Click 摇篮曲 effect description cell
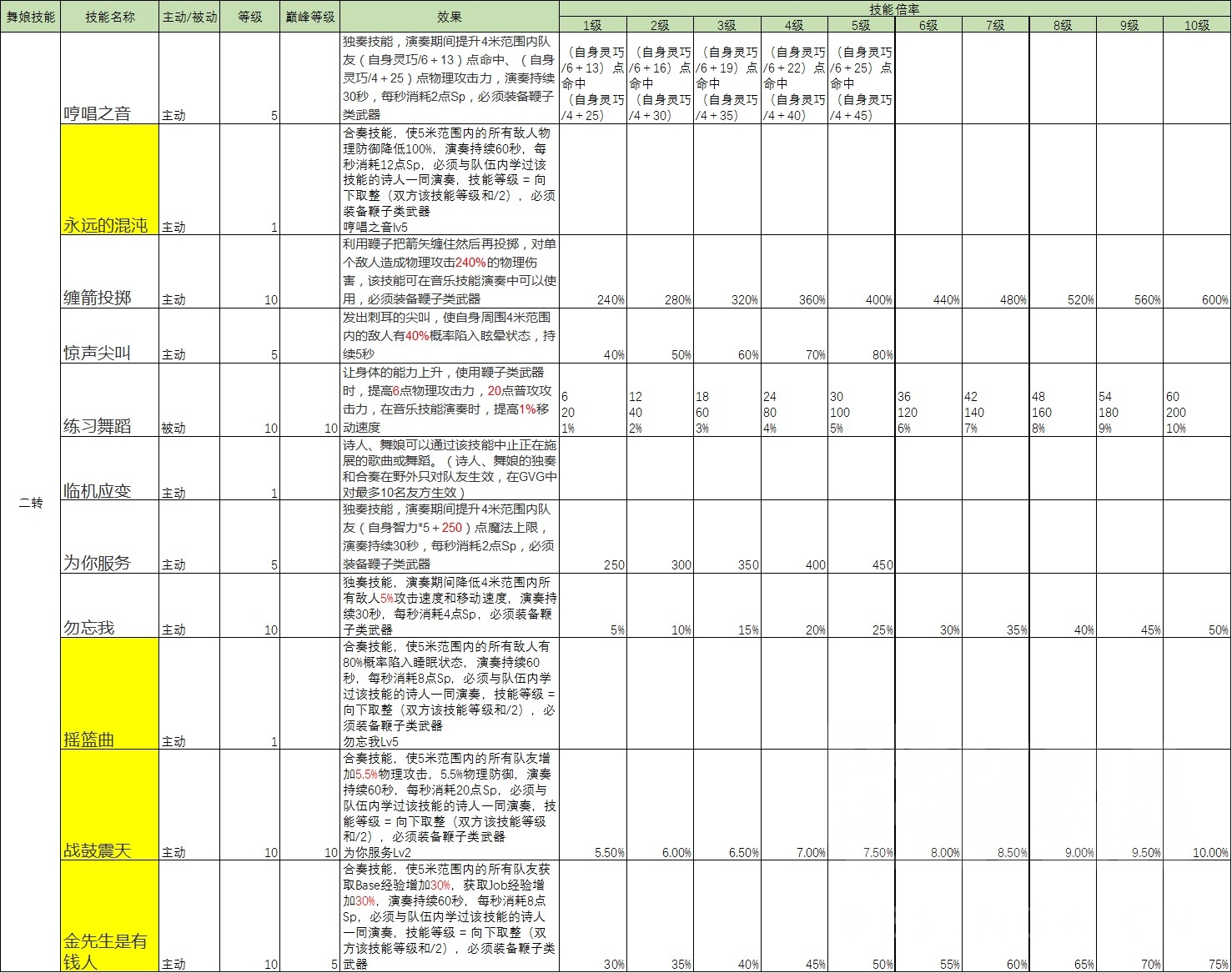Viewport: 1232px width, 973px height. tap(450, 694)
